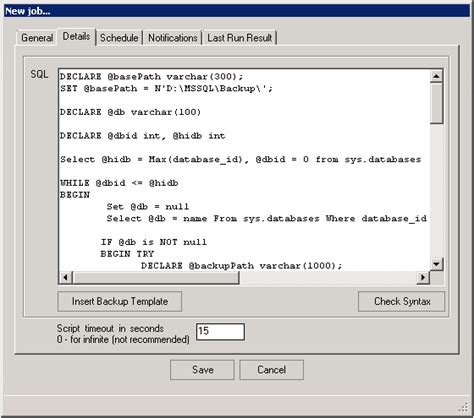
Task: Open the Schedule tab
Action: click(119, 38)
